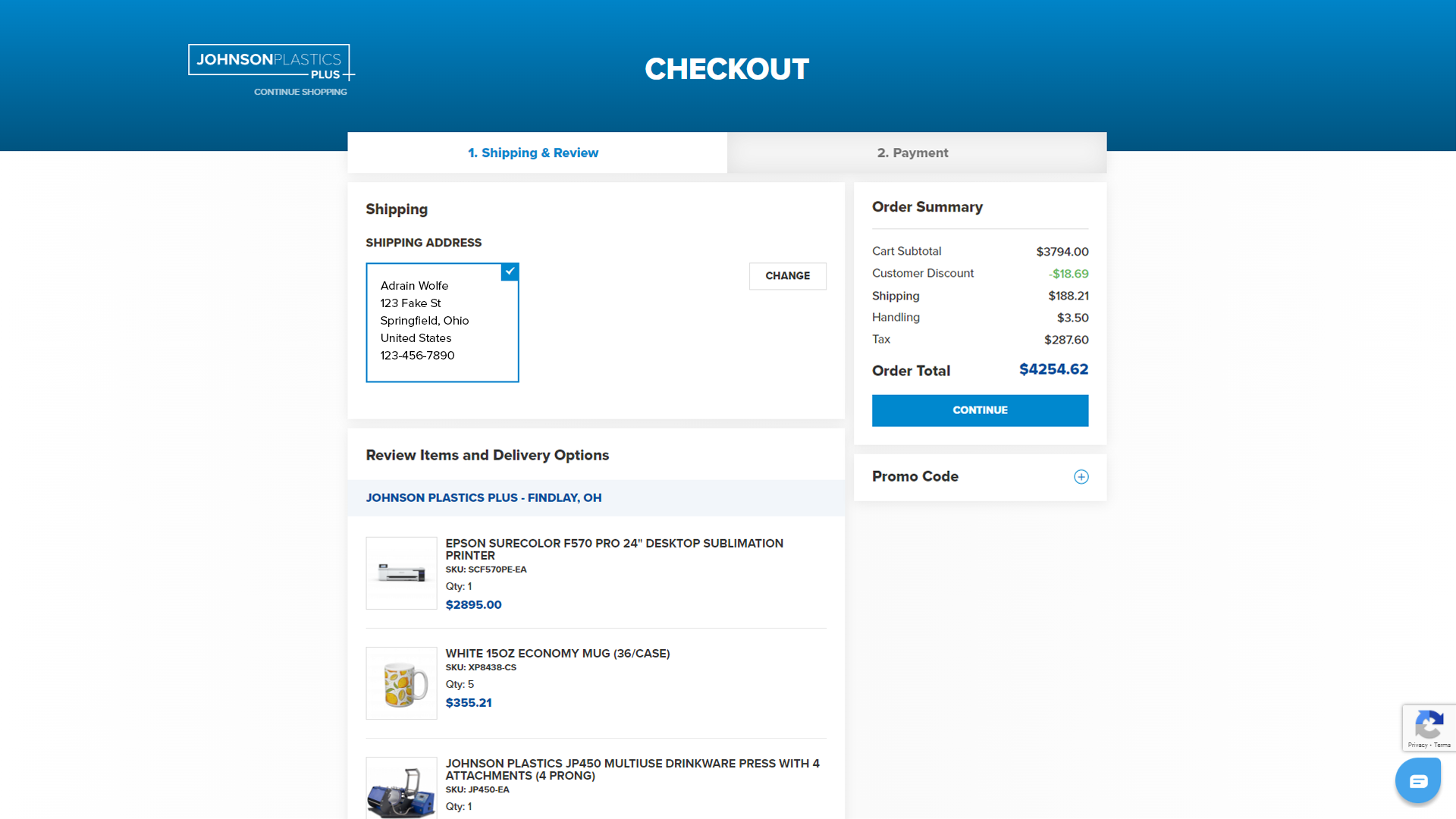Click the Johnson Plastics Plus - Findlay, OH header
Screen dimensions: 1456x819
click(484, 497)
